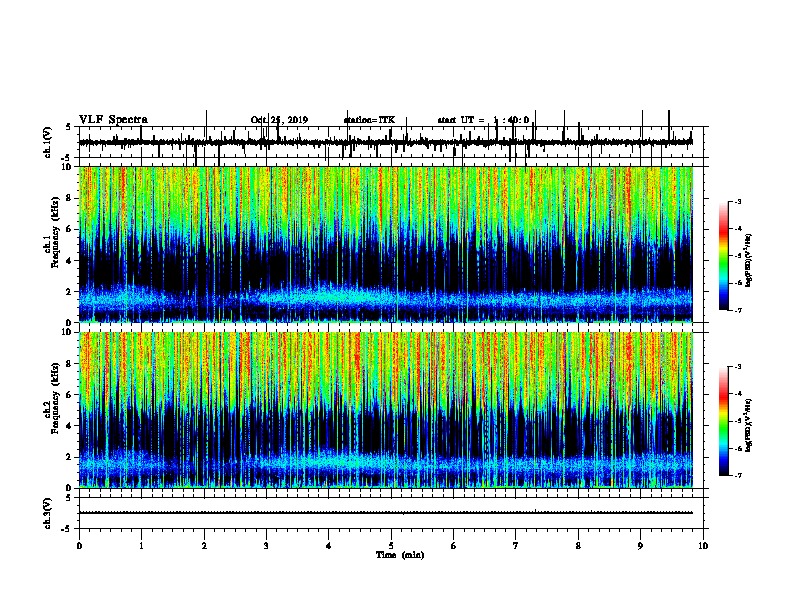Click the "start UT = 1:40:0" label

tap(483, 120)
